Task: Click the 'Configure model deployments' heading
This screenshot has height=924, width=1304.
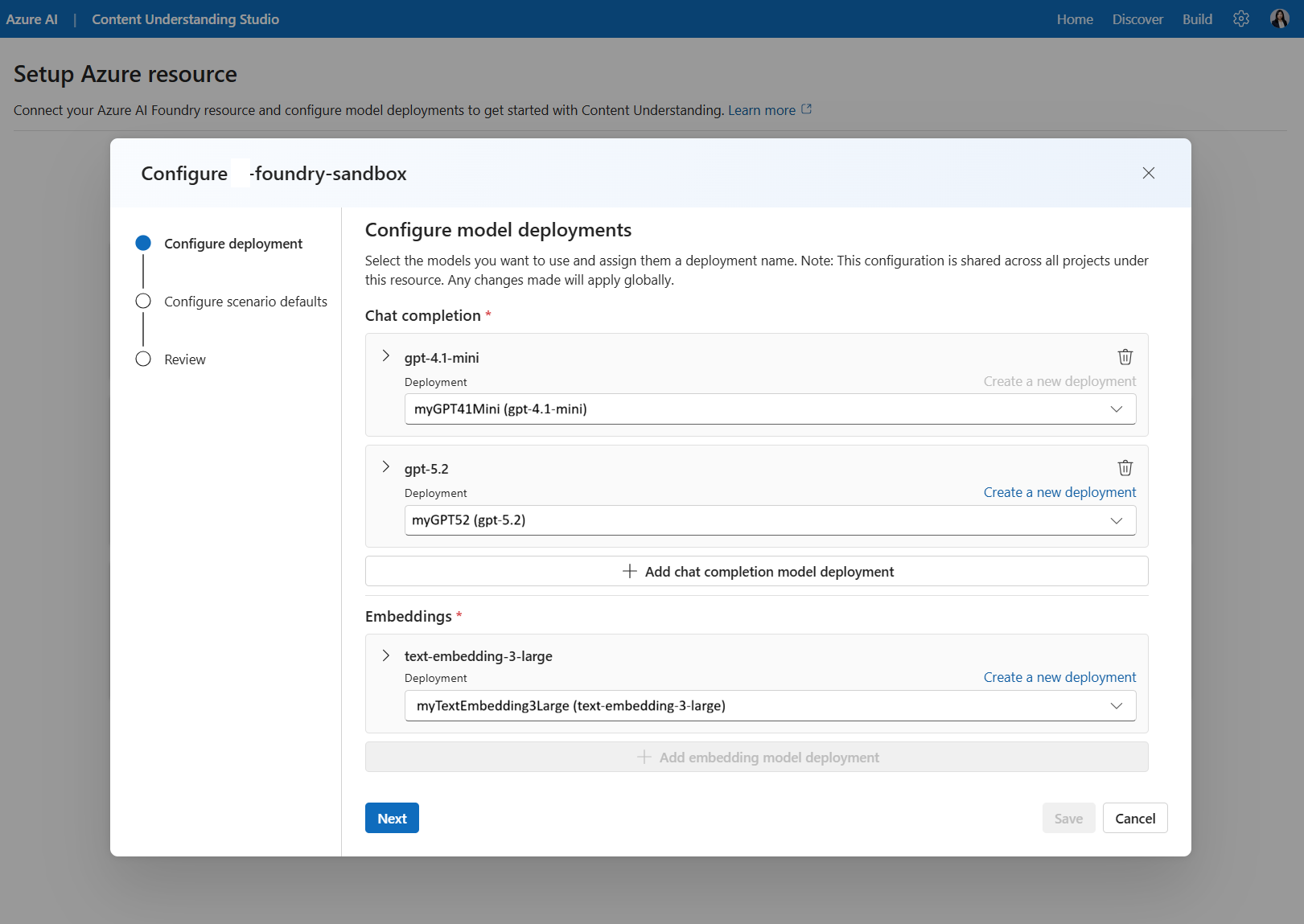Action: click(x=498, y=230)
